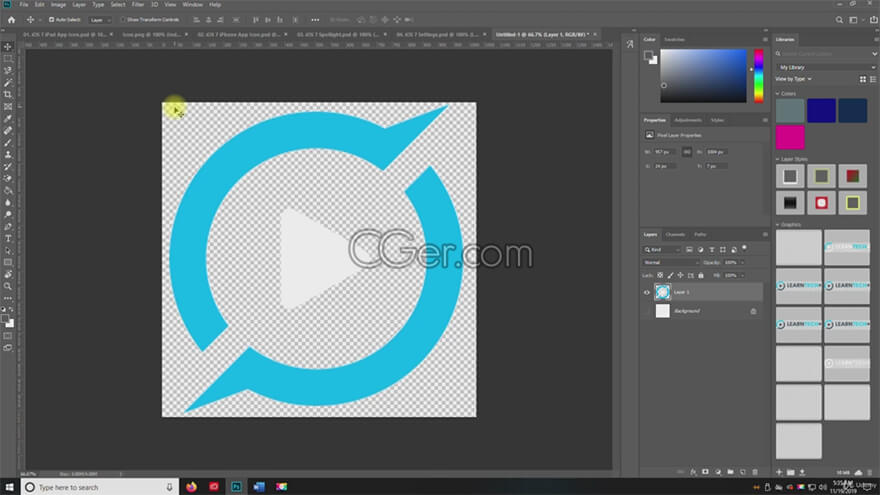Select the Hand tool
The height and width of the screenshot is (495, 880).
8,274
